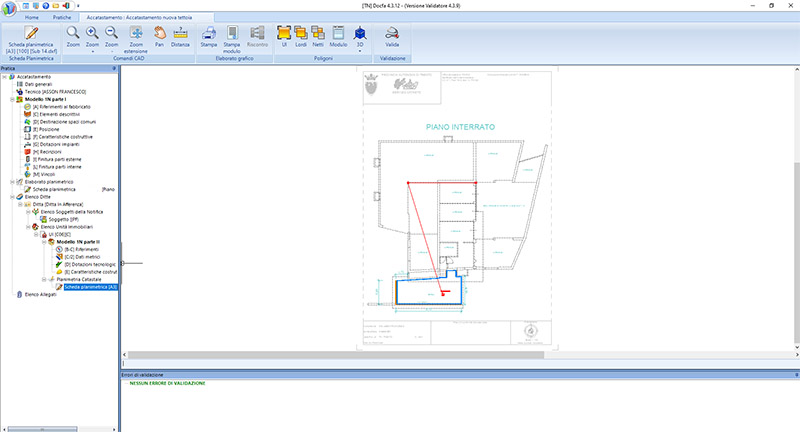Click the drawing's horizontal scrollbar
The image size is (800, 432).
point(336,354)
